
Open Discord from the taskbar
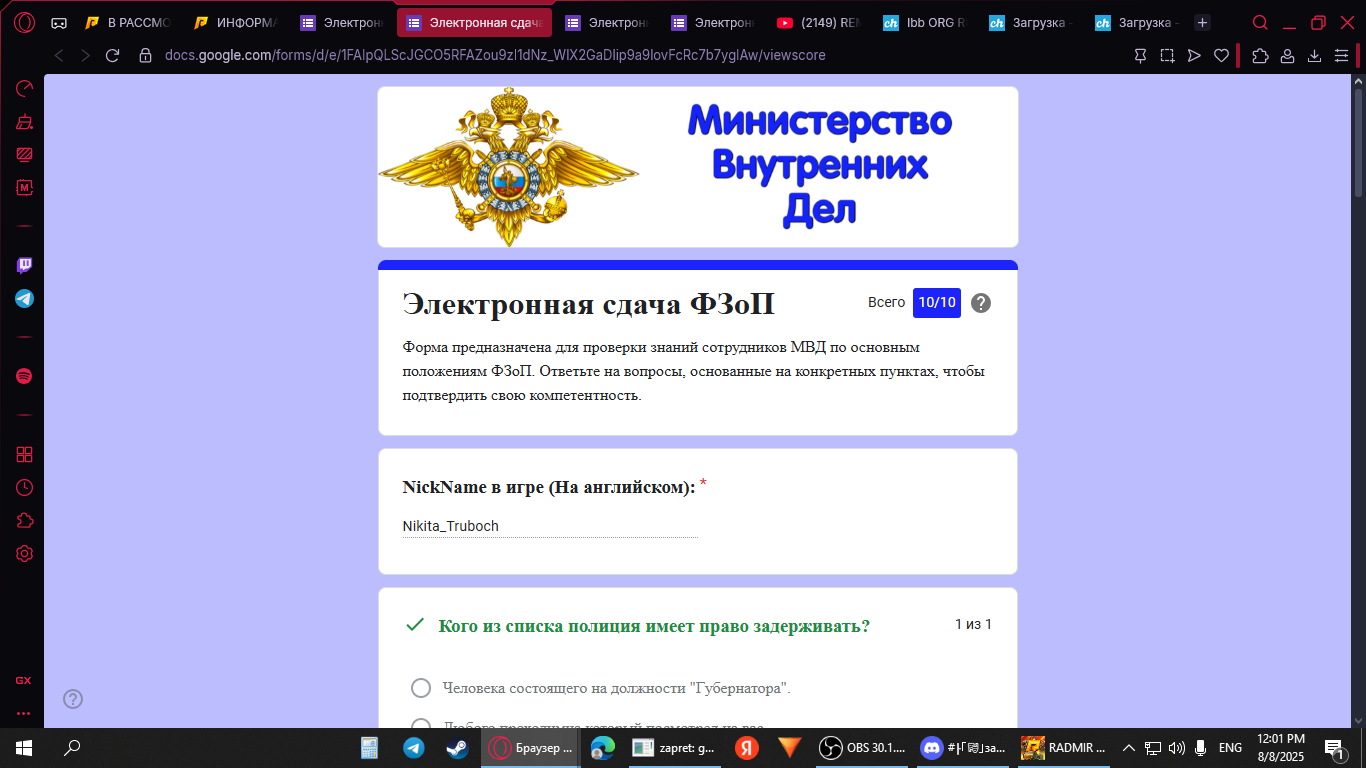pyautogui.click(x=964, y=748)
